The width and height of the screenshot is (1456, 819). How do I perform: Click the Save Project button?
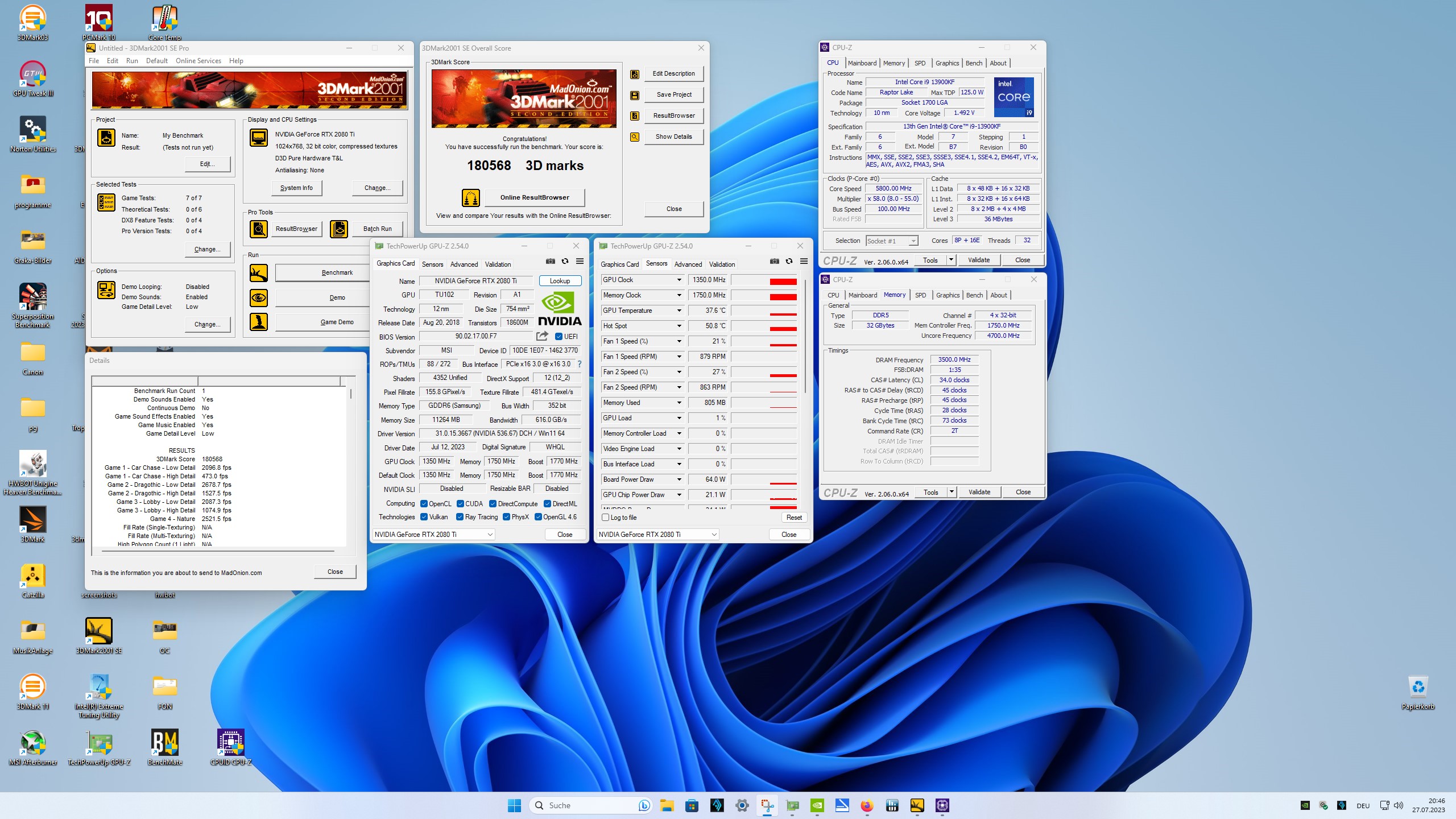coord(674,94)
